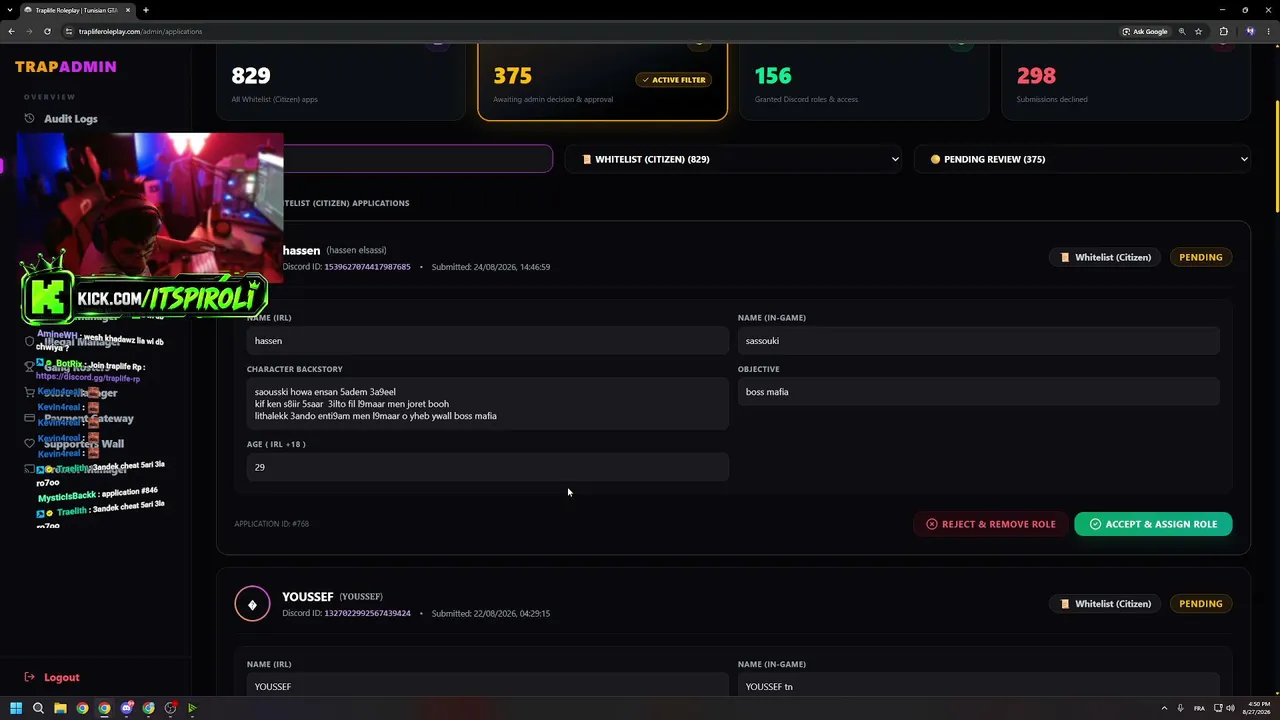Click the Illegal Manager shield icon
The height and width of the screenshot is (720, 1280).
(x=29, y=341)
